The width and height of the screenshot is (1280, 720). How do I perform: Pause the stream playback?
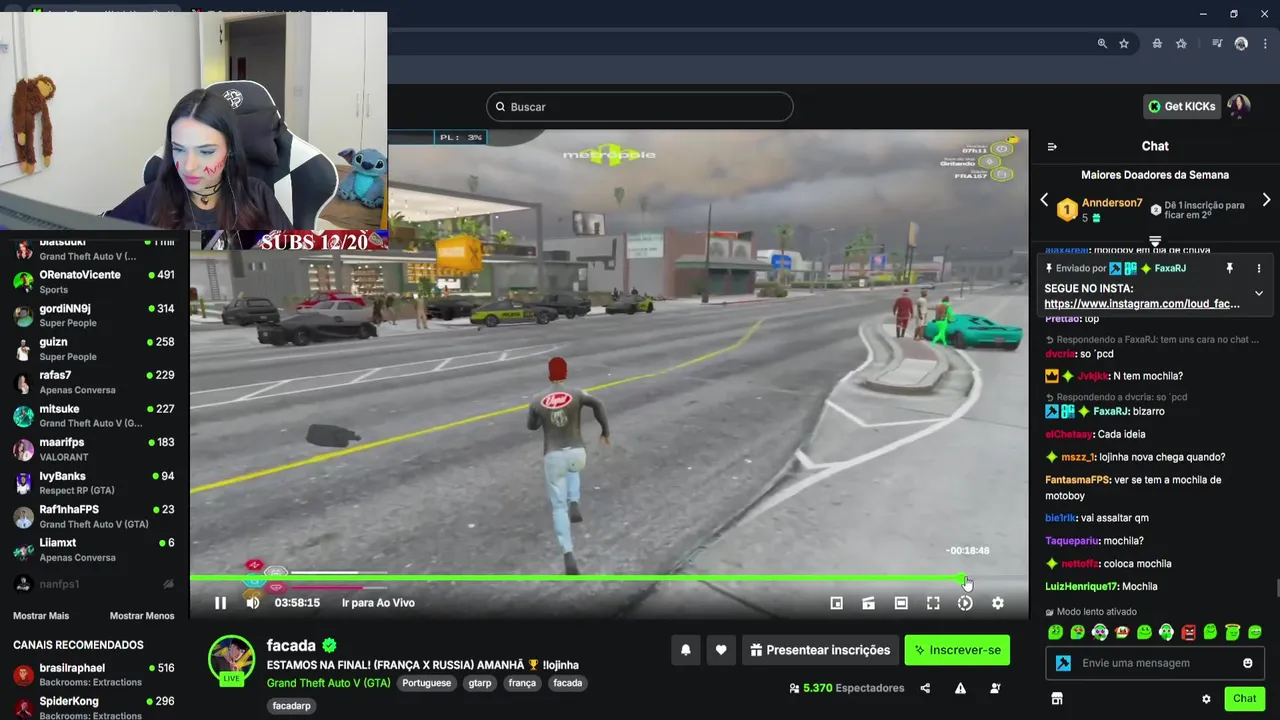pos(220,603)
